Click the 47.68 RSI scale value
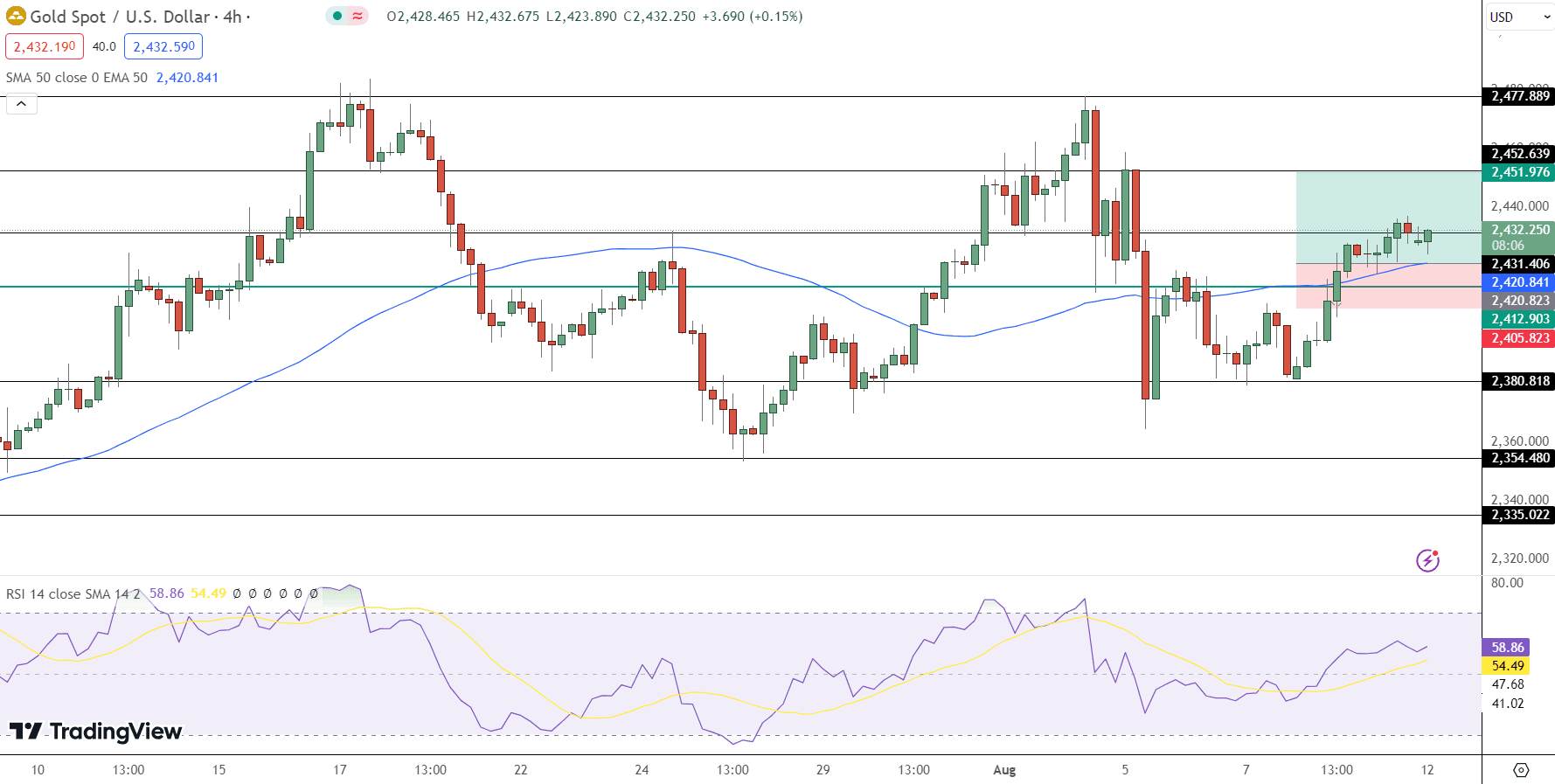1555x784 pixels. 1508,684
